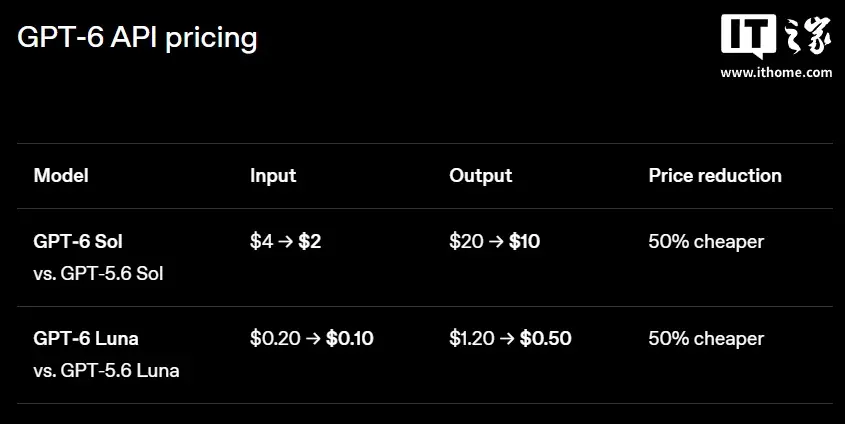Screen dimensions: 845x424
Task: Select the Model column header
Action: click(x=61, y=176)
